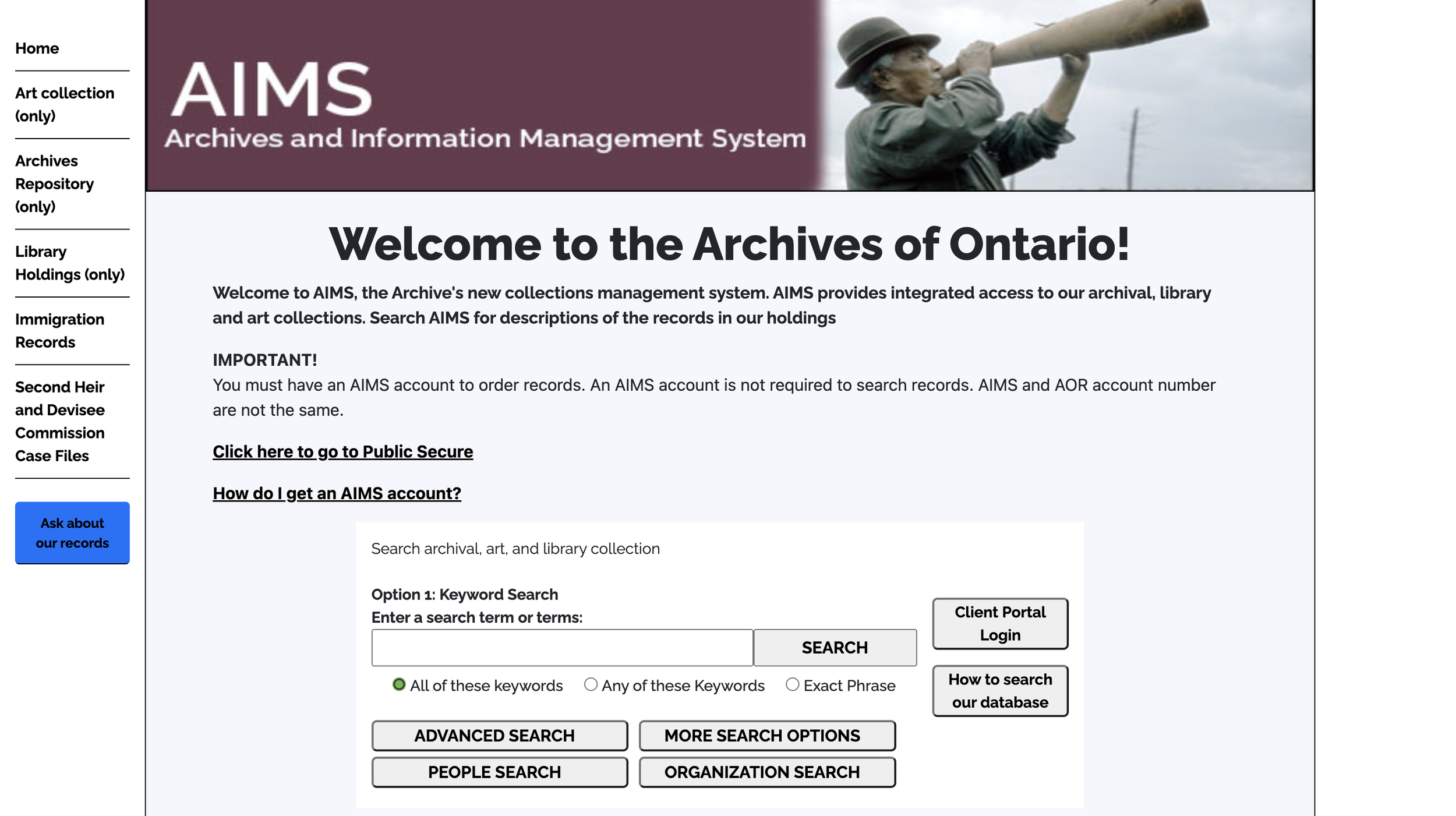Open the Home menu link
The height and width of the screenshot is (816, 1456).
[37, 48]
